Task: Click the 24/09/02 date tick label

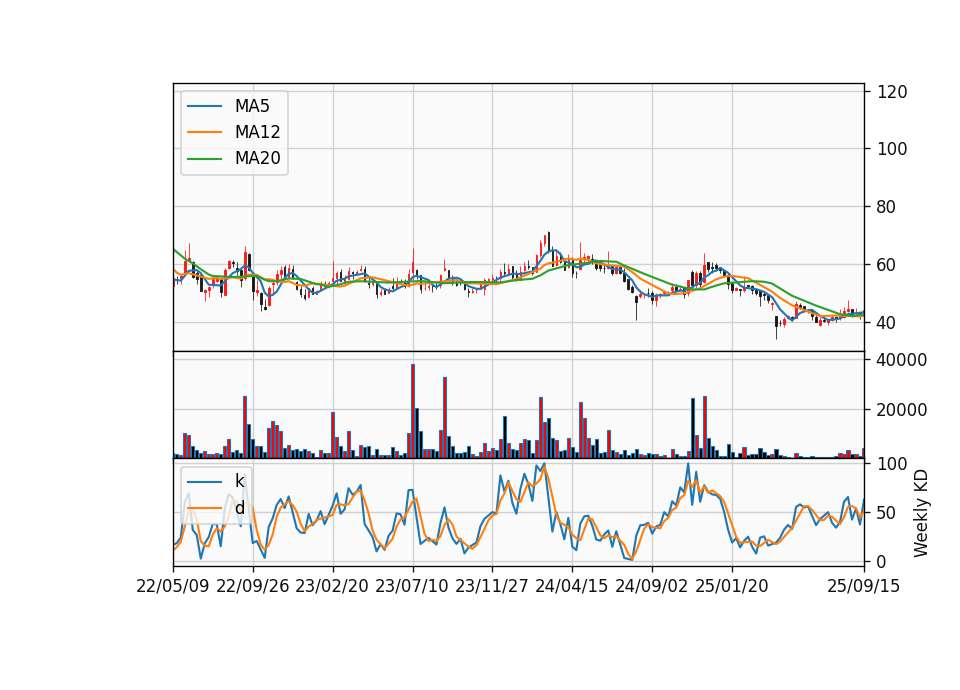Action: click(651, 586)
